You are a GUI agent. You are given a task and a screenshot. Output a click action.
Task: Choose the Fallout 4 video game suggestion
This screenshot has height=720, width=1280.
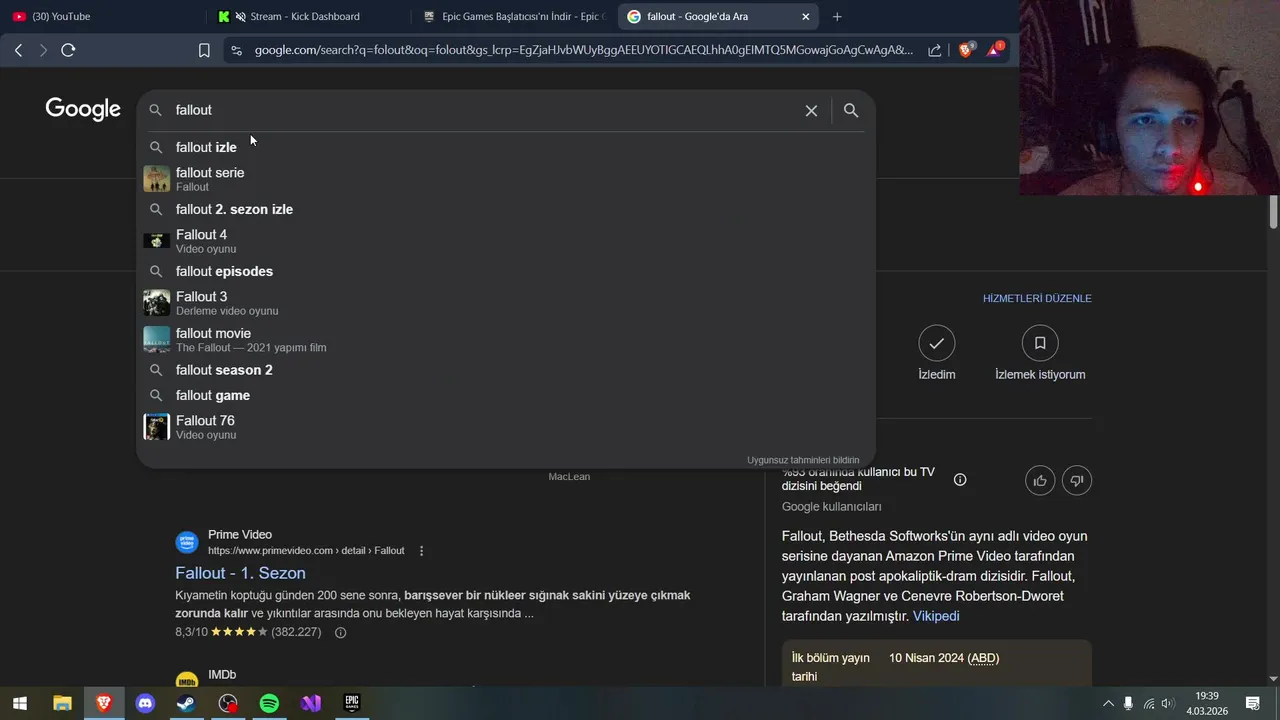coord(506,241)
